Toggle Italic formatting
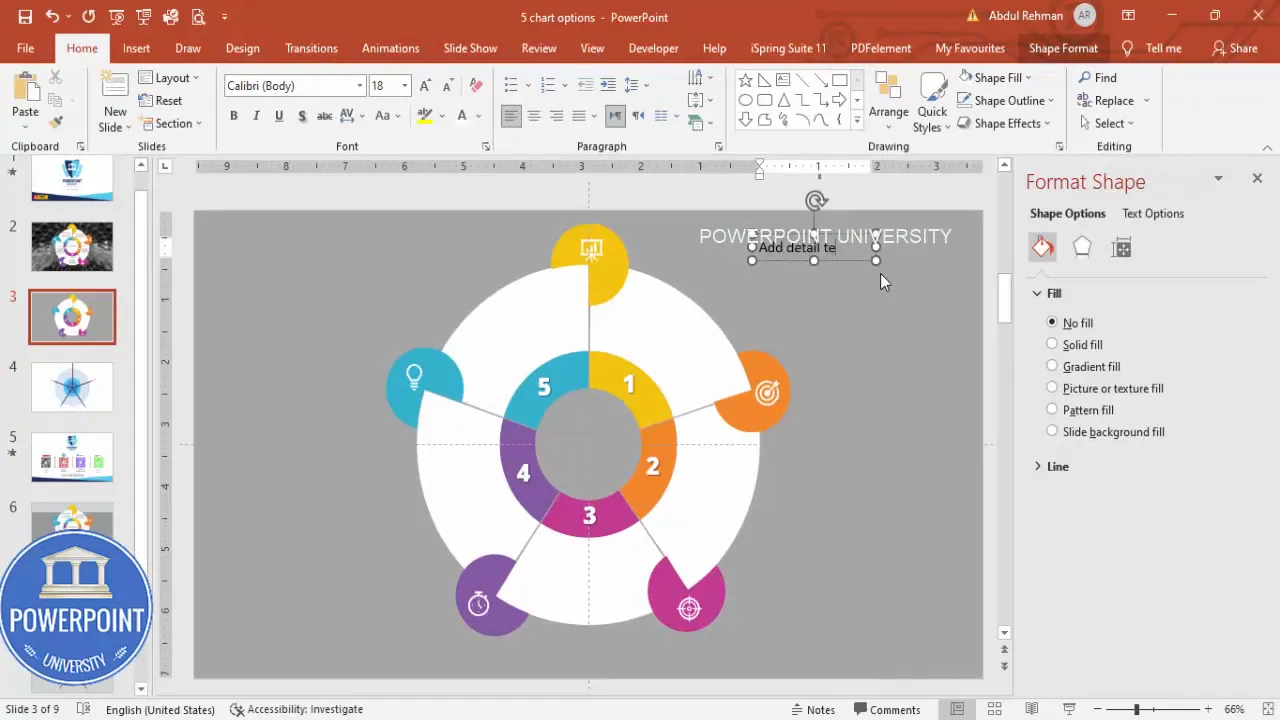Screen dimensions: 1280x720 pos(256,116)
